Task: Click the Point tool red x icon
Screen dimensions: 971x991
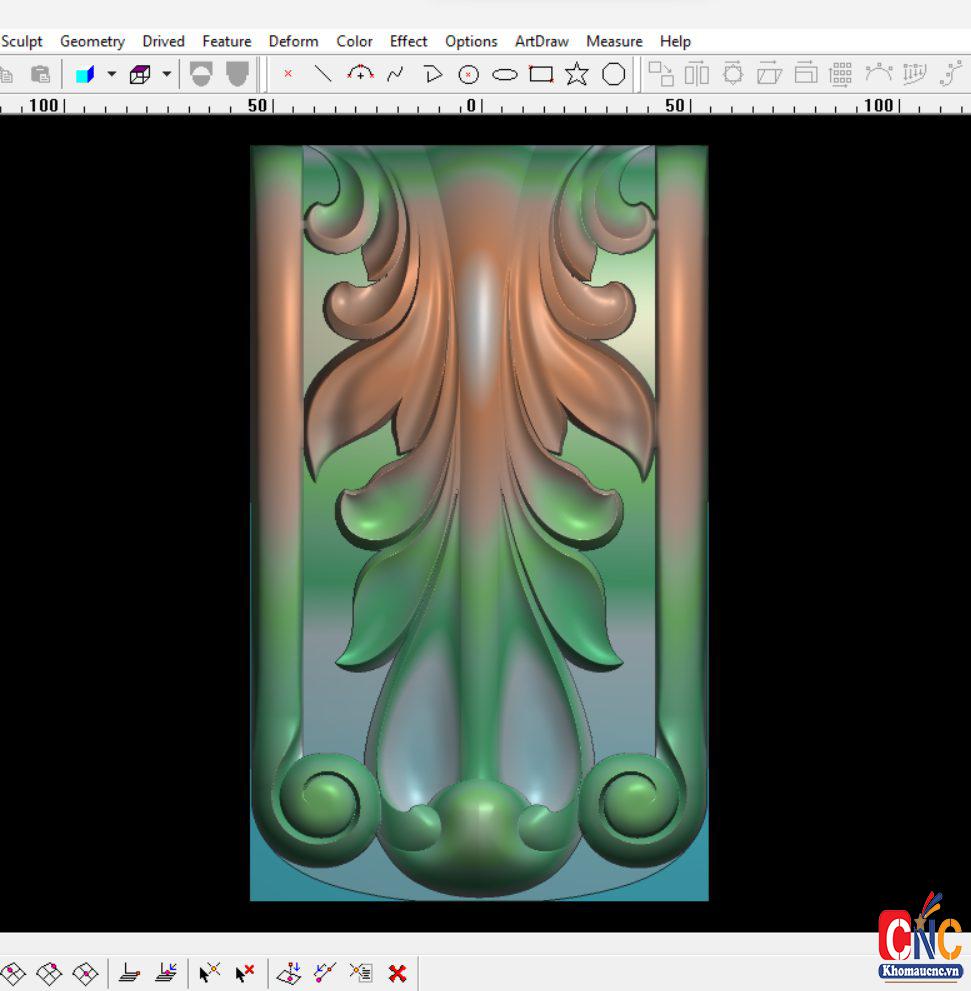Action: pos(288,74)
